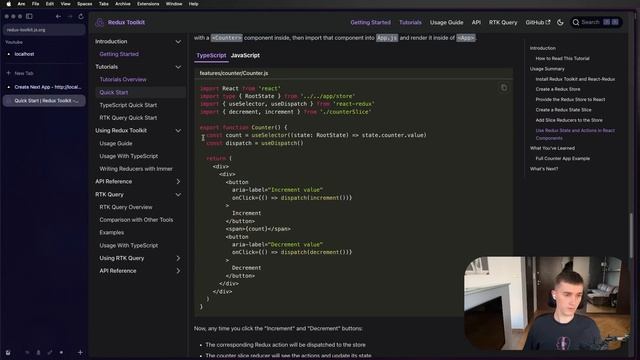This screenshot has width=640, height=360.
Task: Select the Quick Start Redux Toolkit browser tab
Action: (44, 101)
